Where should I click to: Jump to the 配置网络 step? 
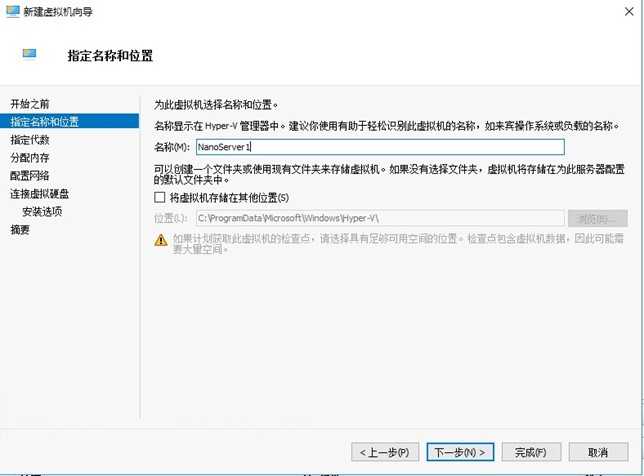30,176
